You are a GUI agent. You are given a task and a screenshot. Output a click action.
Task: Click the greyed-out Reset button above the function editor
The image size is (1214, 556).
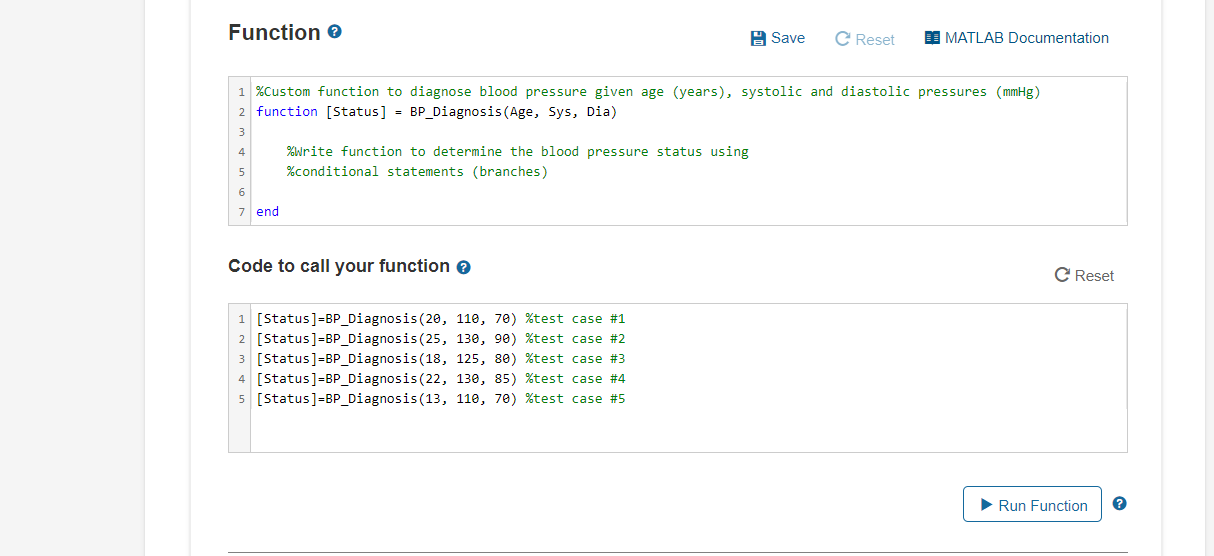click(865, 39)
